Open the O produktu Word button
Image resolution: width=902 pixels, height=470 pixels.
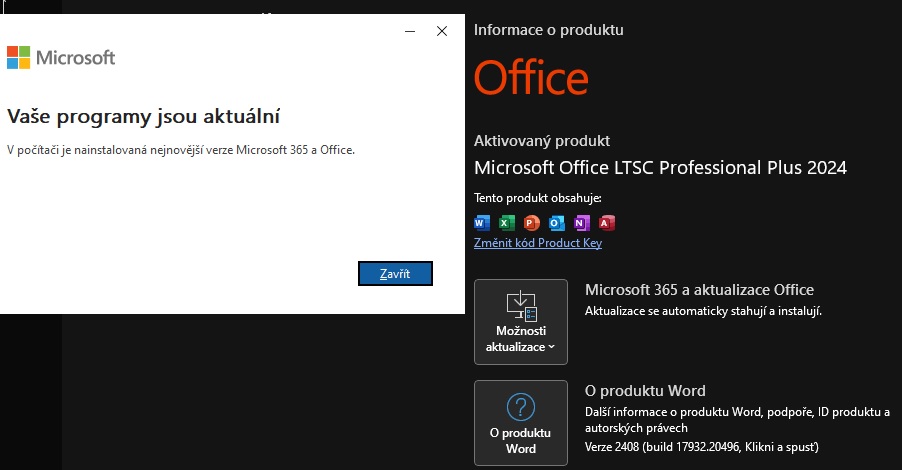pos(520,422)
